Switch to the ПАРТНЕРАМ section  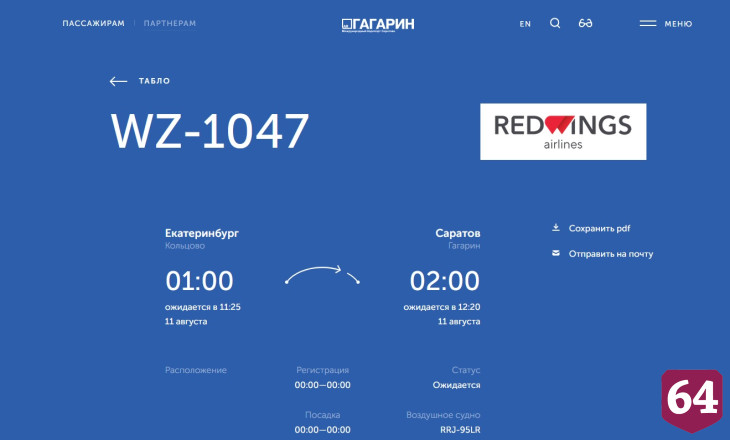(x=170, y=23)
